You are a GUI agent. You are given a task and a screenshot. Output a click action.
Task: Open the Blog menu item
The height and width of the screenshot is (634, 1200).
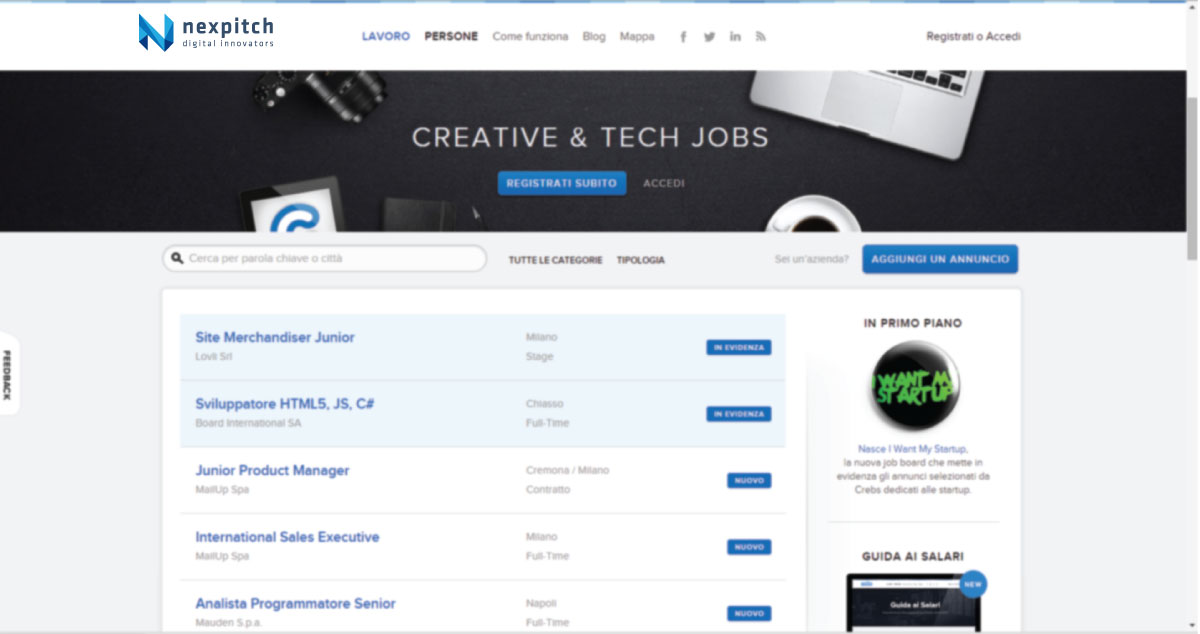pyautogui.click(x=594, y=36)
